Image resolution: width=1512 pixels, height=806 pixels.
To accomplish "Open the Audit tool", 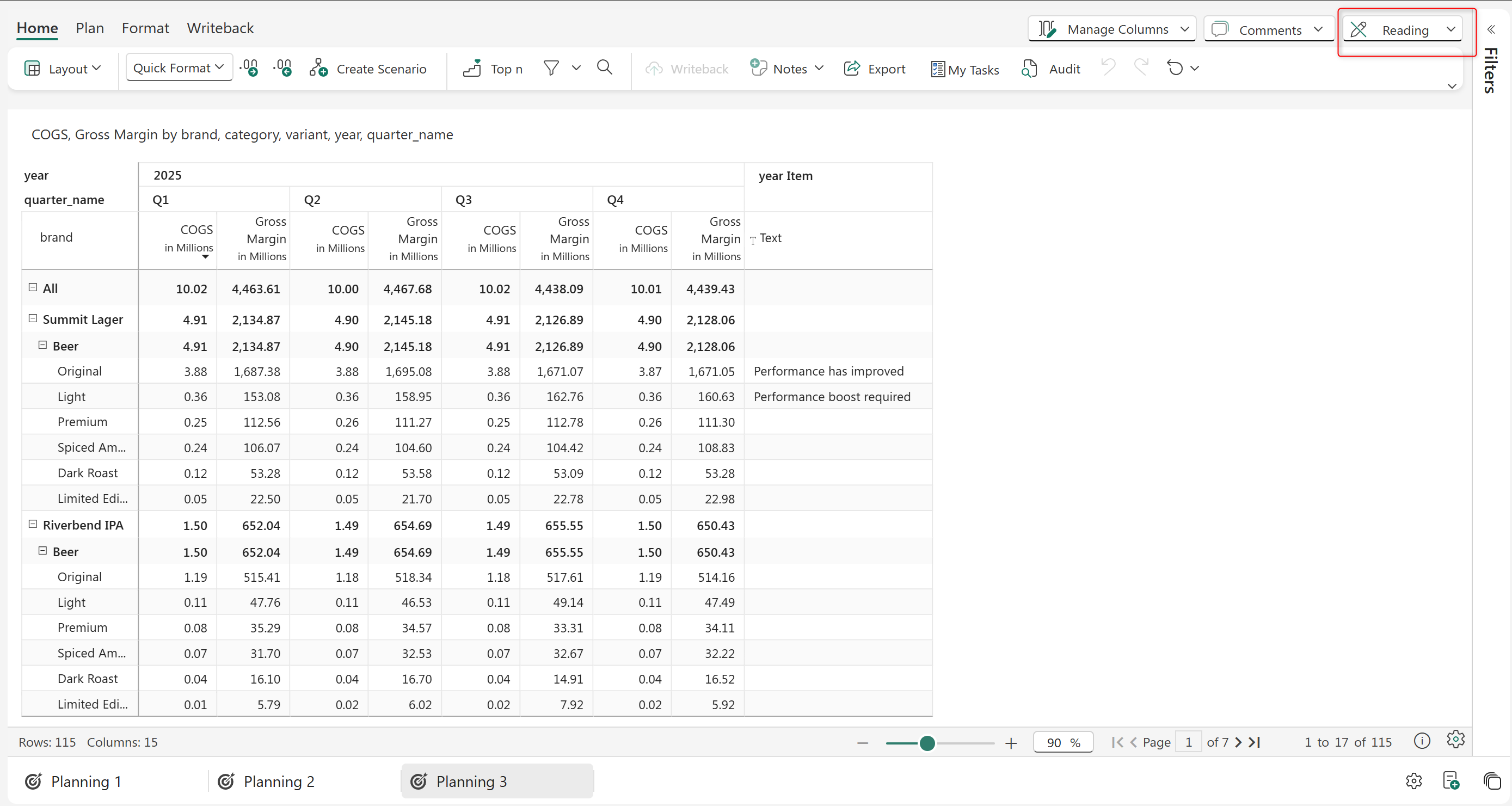I will (1050, 69).
